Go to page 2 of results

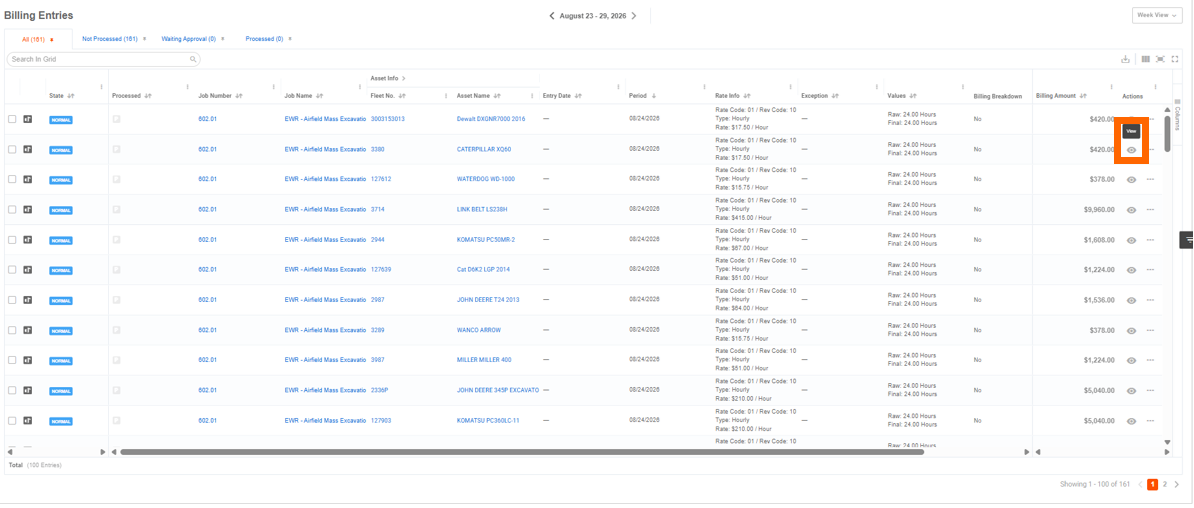(1164, 484)
